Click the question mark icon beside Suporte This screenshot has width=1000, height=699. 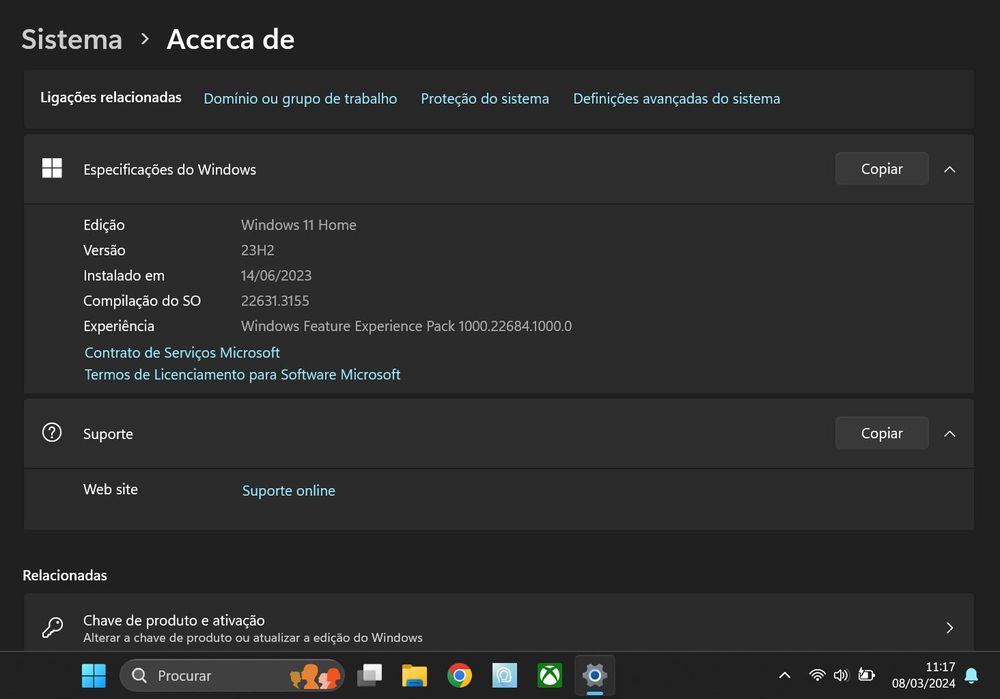[52, 432]
